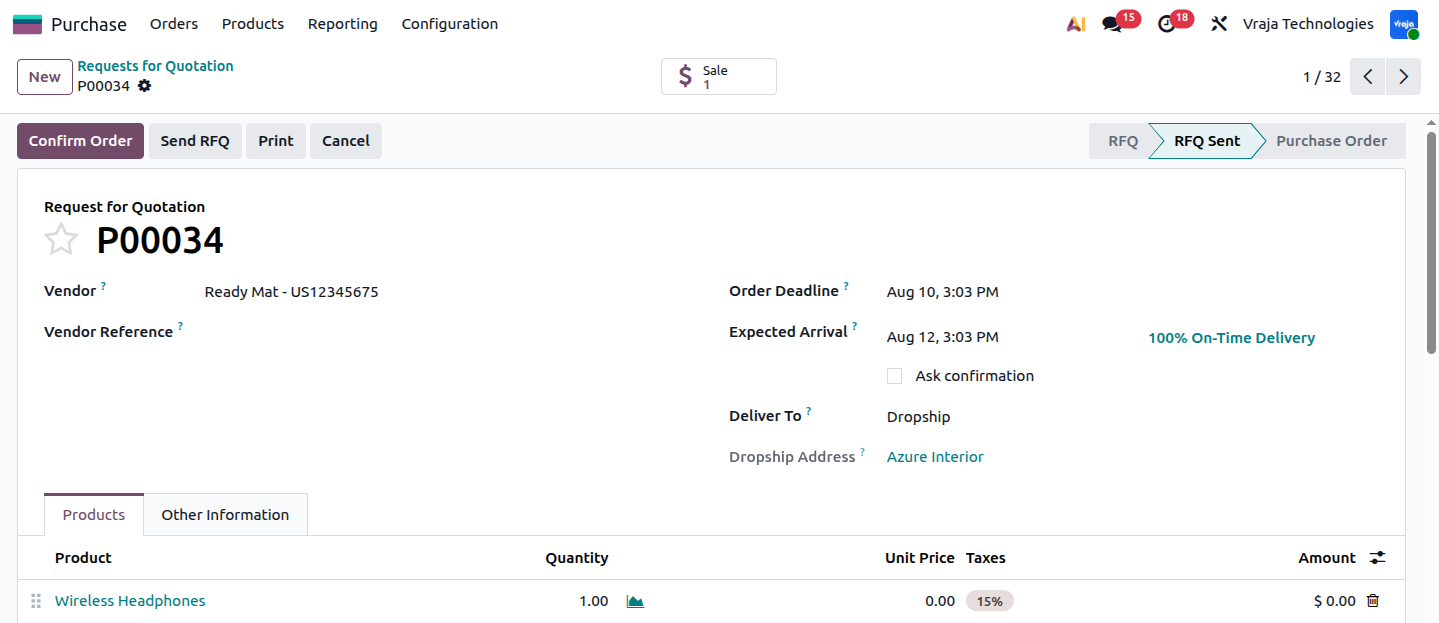Open the Reporting menu
Image resolution: width=1439 pixels, height=623 pixels.
pyautogui.click(x=343, y=24)
